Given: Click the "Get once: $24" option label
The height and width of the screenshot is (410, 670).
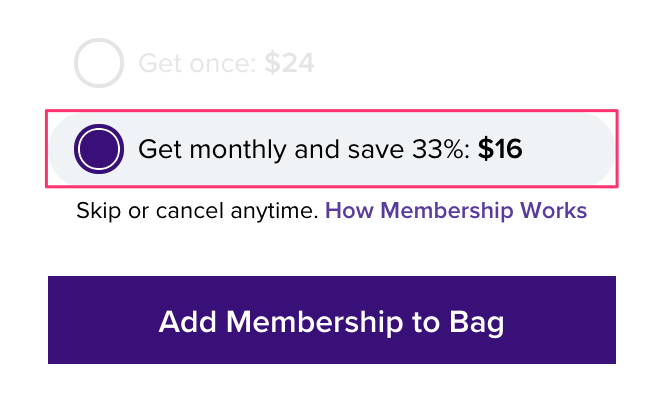Looking at the screenshot, I should pos(226,64).
